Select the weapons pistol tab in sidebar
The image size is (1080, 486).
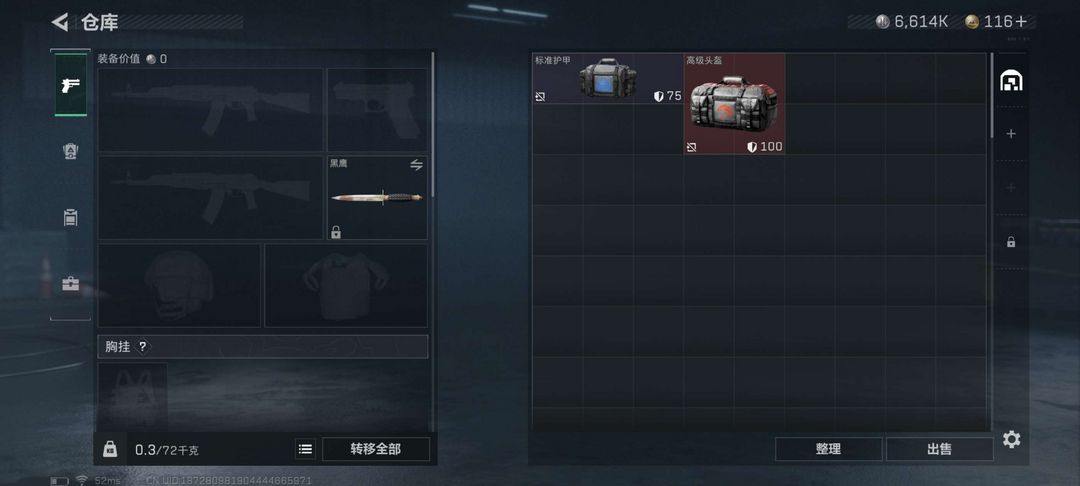70,85
